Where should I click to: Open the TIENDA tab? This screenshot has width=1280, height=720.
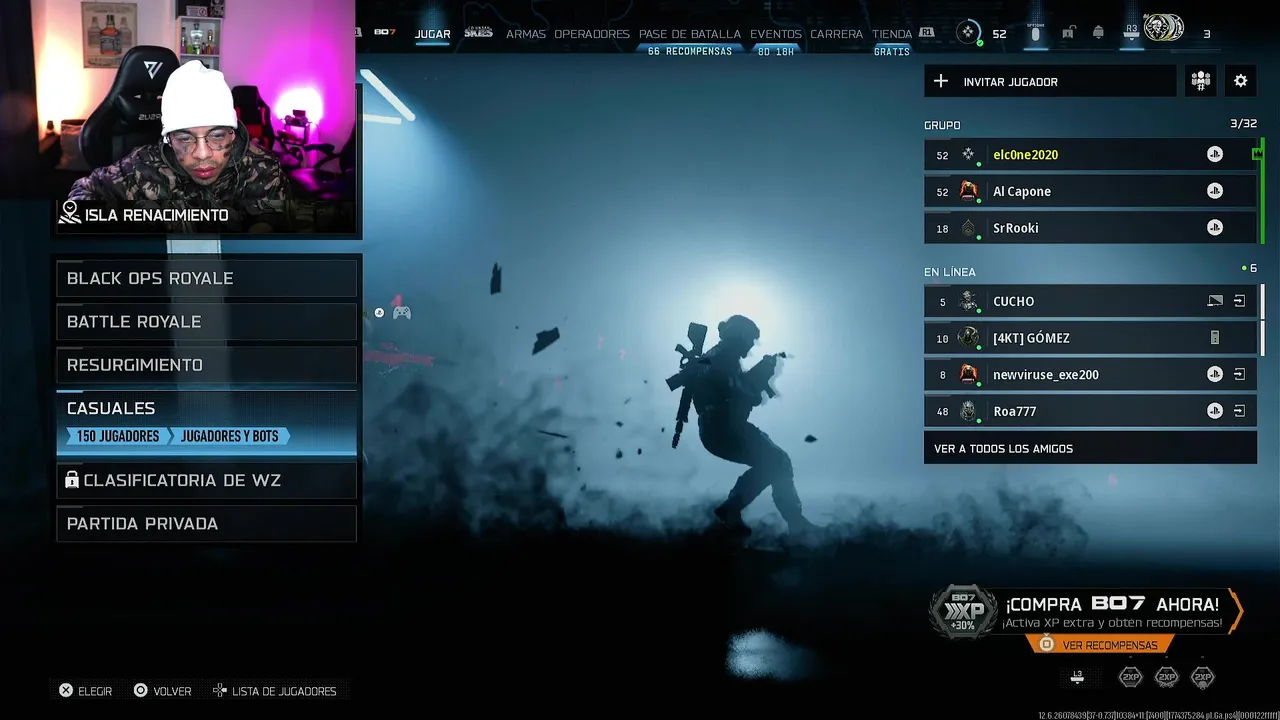892,34
